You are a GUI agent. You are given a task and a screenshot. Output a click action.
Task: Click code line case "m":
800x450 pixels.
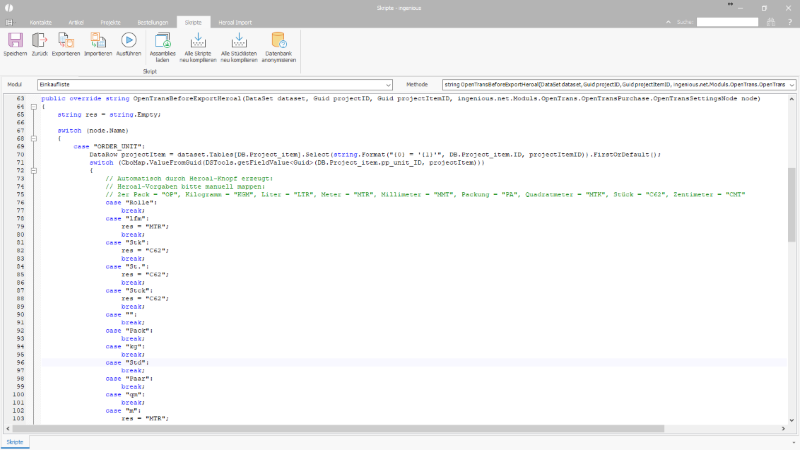(x=123, y=411)
